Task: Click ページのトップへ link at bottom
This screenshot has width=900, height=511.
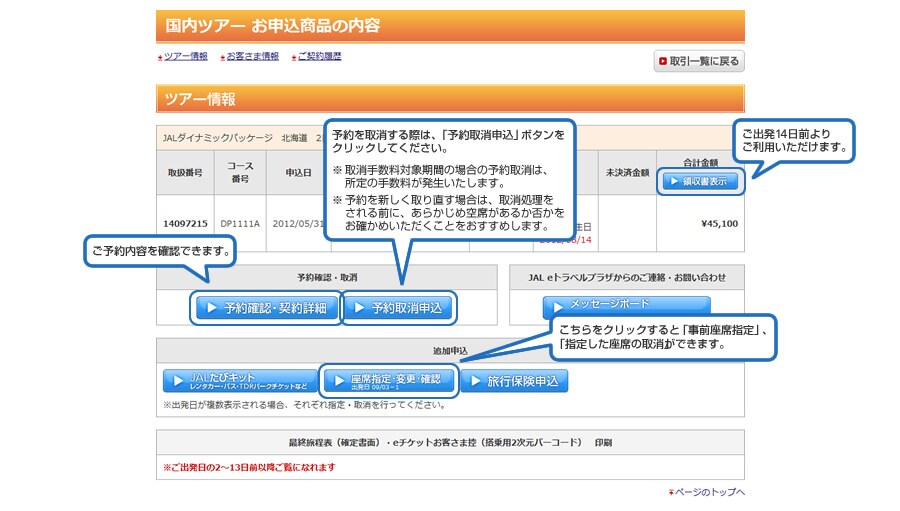Action: tap(708, 492)
